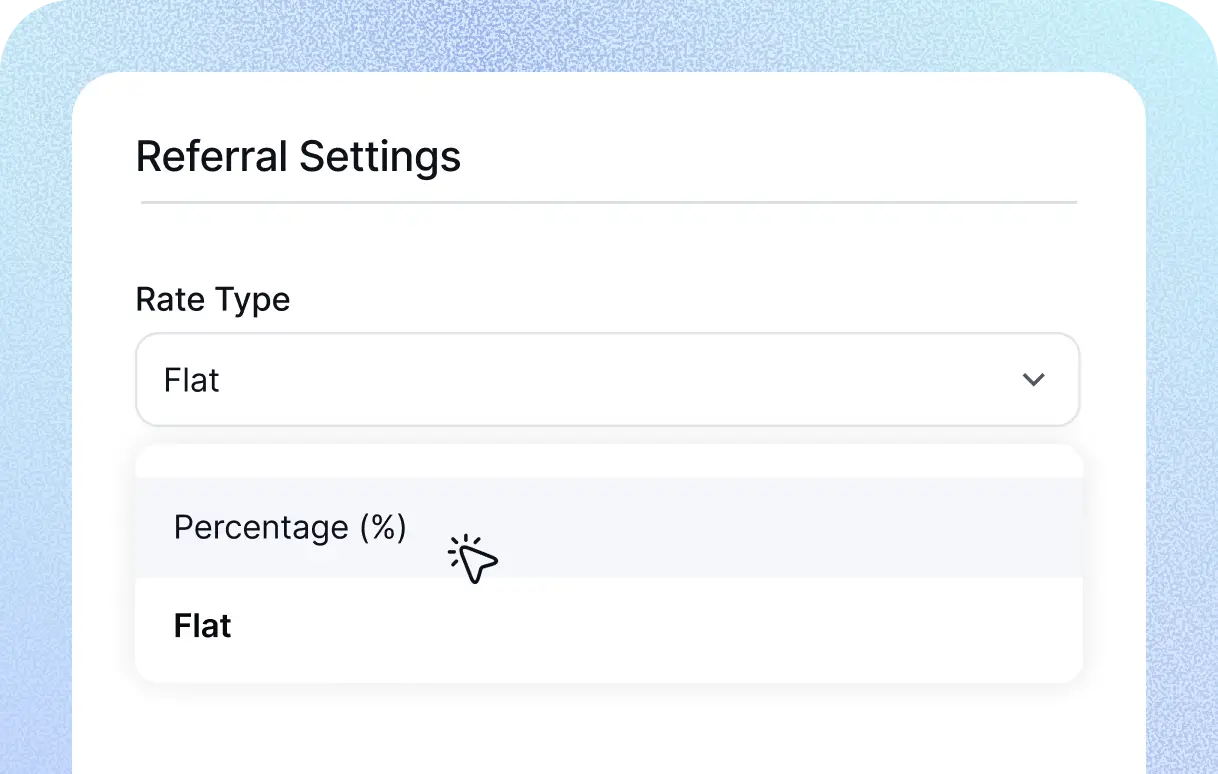The height and width of the screenshot is (774, 1218).
Task: Open the Rate Type combo box
Action: tap(607, 380)
